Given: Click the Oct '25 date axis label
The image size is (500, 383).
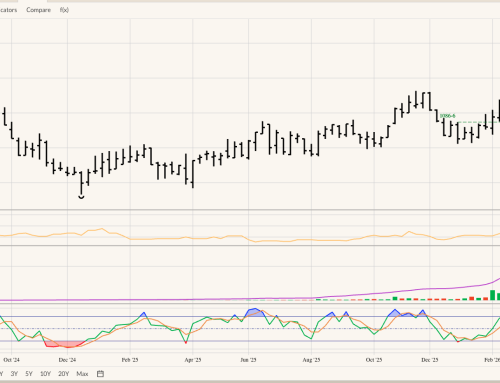Looking at the screenshot, I should (374, 360).
